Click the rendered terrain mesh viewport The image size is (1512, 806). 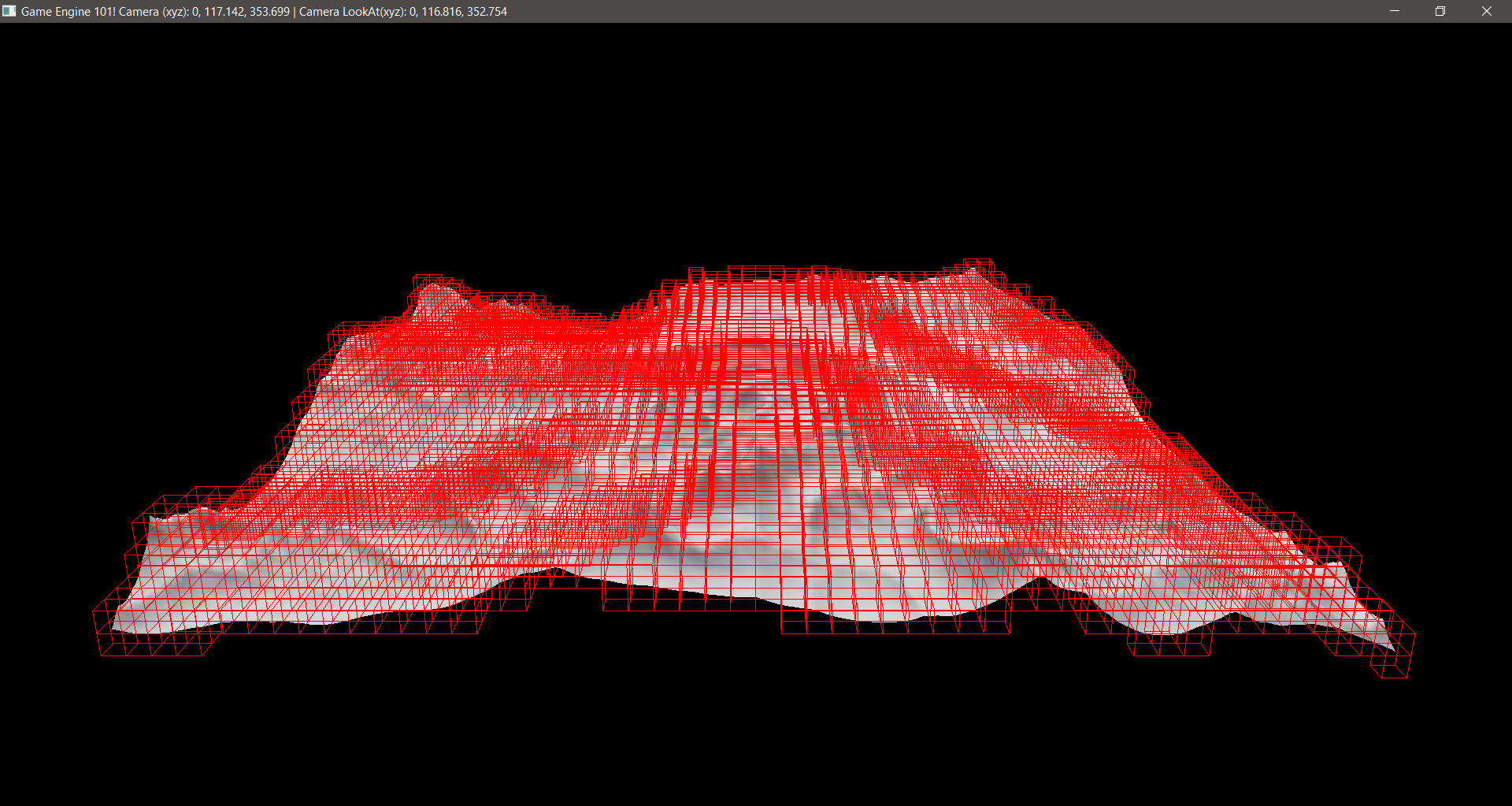pyautogui.click(x=756, y=414)
